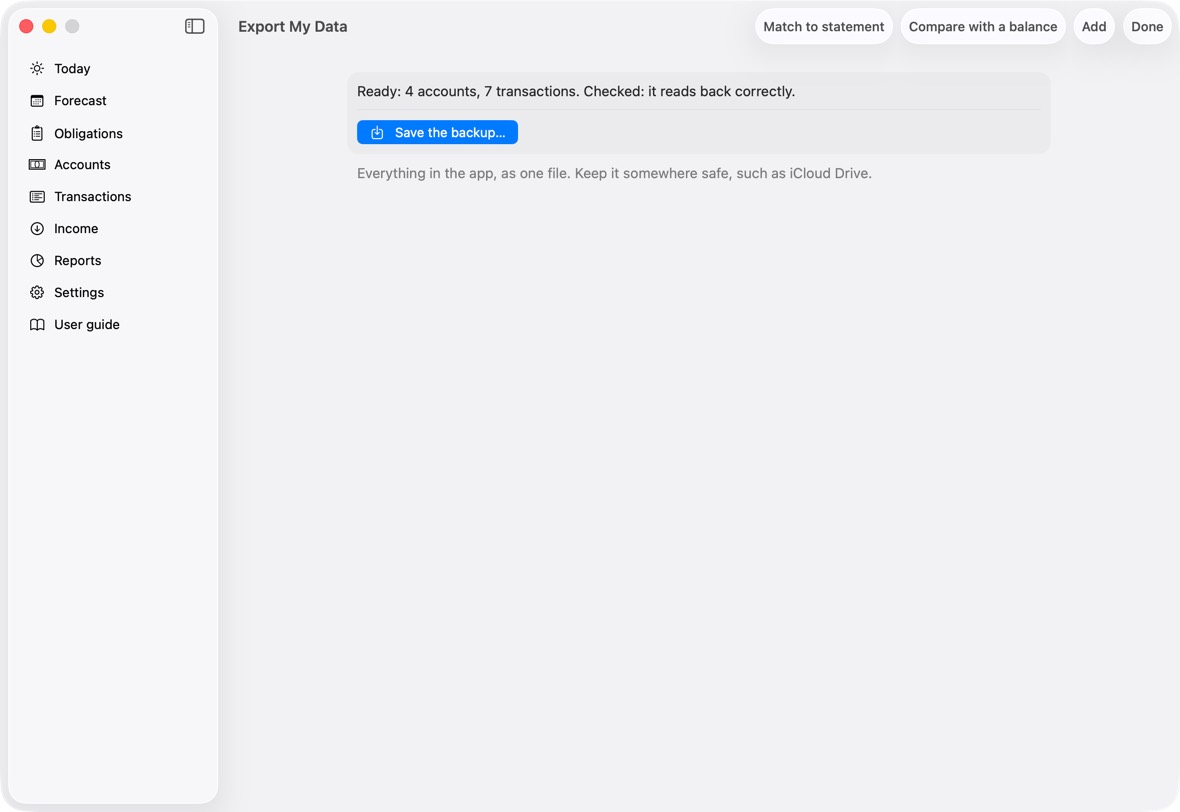Click the 'Ready: 4 accounts, 7 transactions' status text
Viewport: 1180px width, 812px height.
click(576, 91)
